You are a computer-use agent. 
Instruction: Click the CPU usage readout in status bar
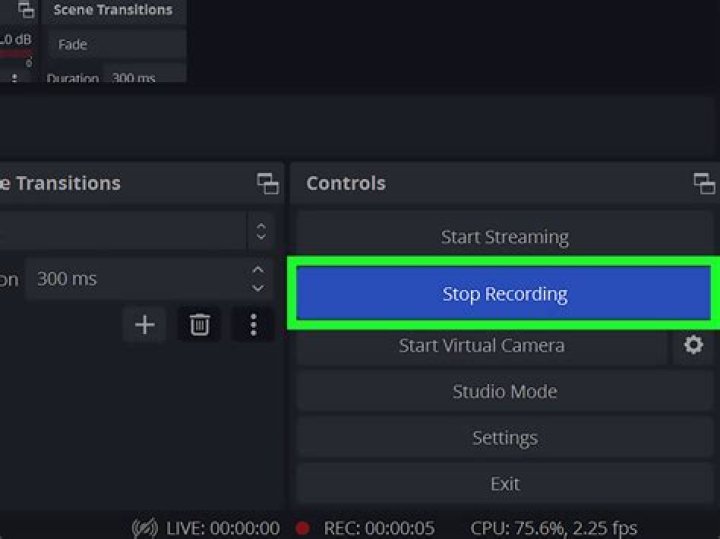(x=553, y=528)
